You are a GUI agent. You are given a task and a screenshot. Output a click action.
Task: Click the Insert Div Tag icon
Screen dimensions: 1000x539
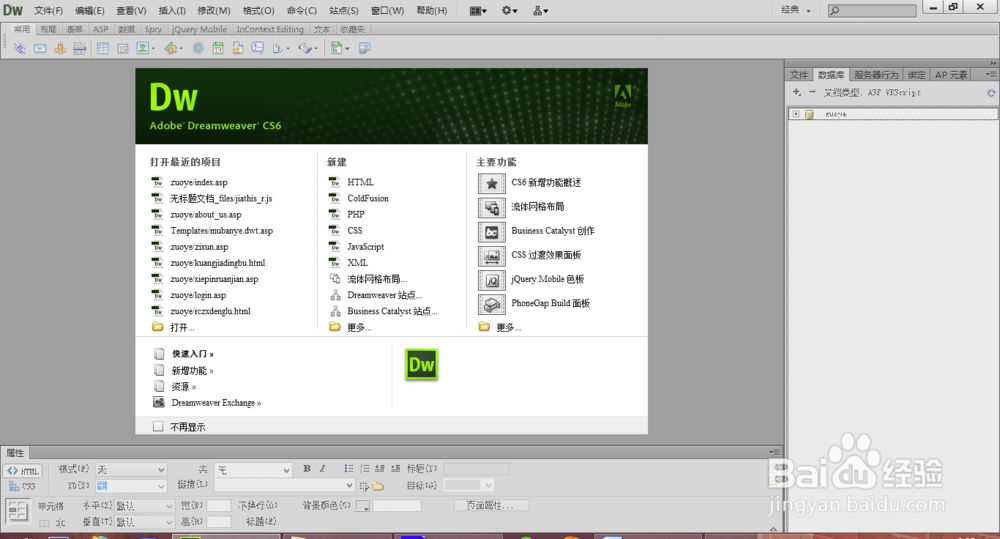click(x=123, y=48)
